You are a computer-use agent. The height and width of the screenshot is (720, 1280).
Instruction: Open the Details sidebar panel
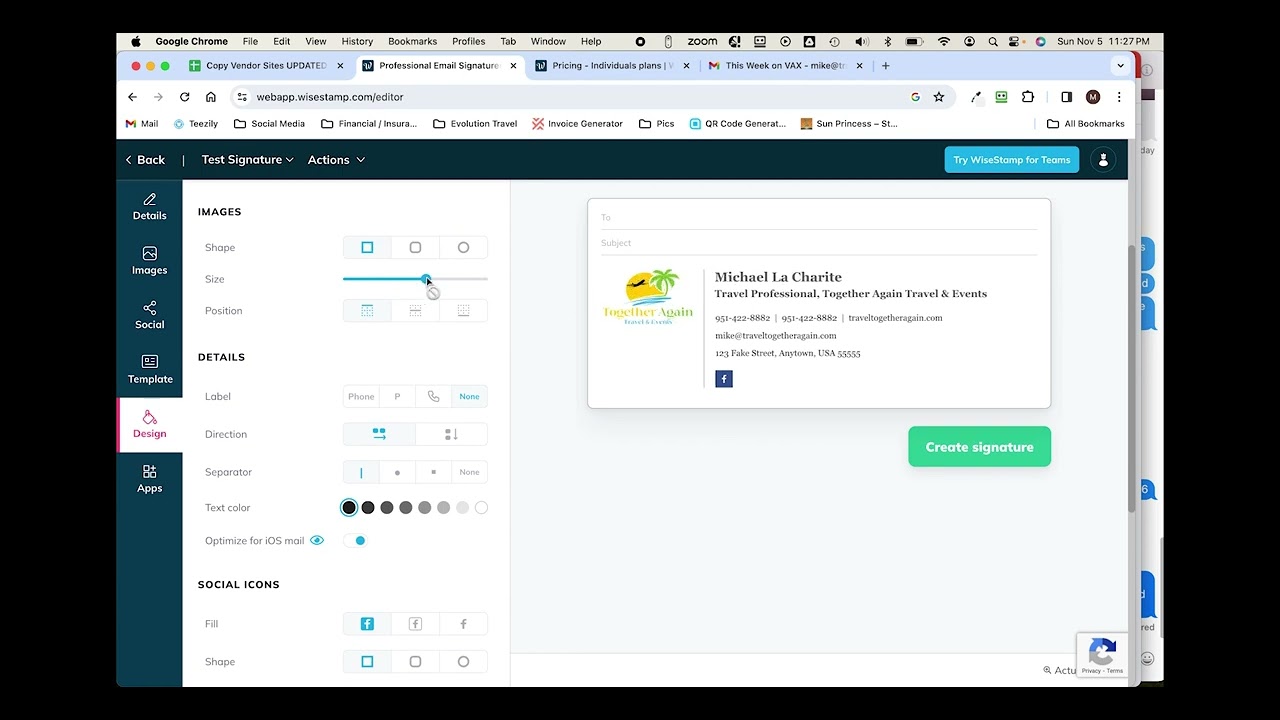click(149, 206)
